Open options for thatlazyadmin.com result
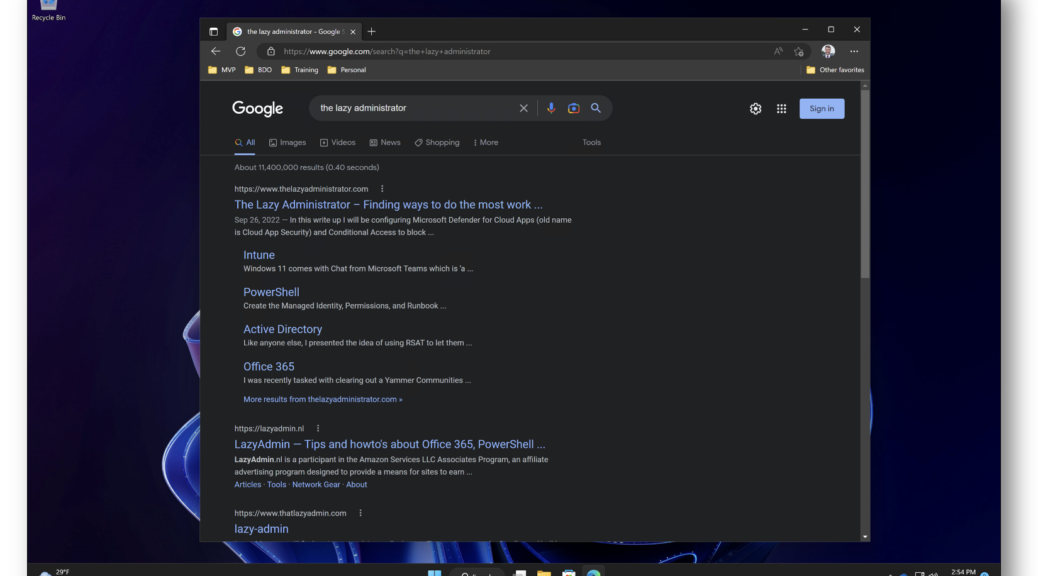The image size is (1038, 576). click(x=360, y=513)
